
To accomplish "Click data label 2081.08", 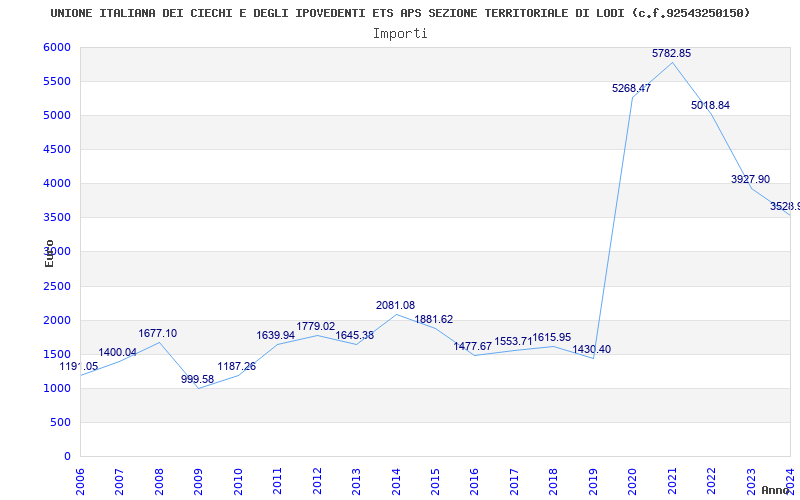I will [395, 306].
